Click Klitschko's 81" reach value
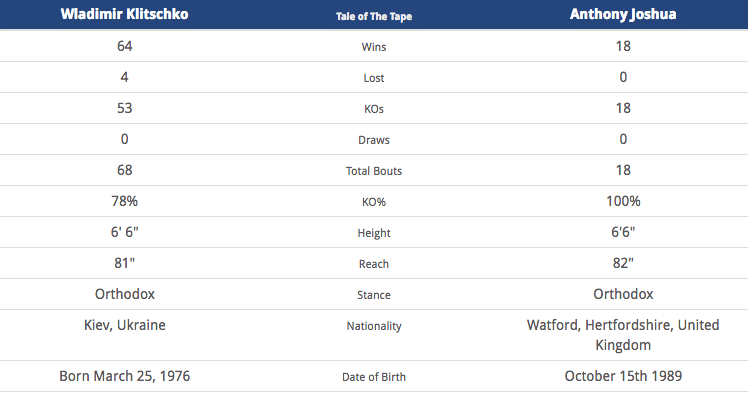The image size is (748, 395). pyautogui.click(x=125, y=263)
